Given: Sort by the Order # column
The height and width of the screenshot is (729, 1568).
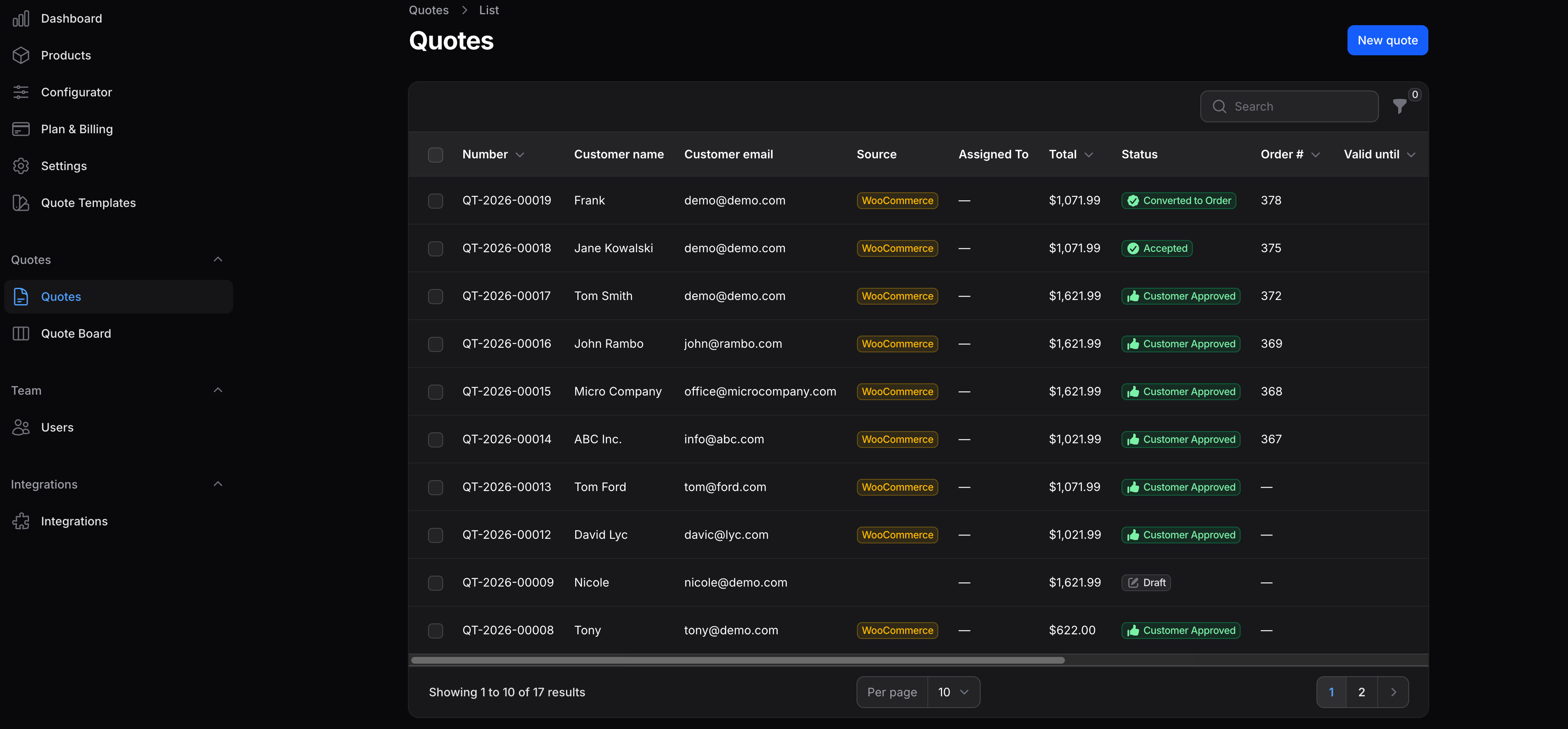Looking at the screenshot, I should pos(1290,155).
